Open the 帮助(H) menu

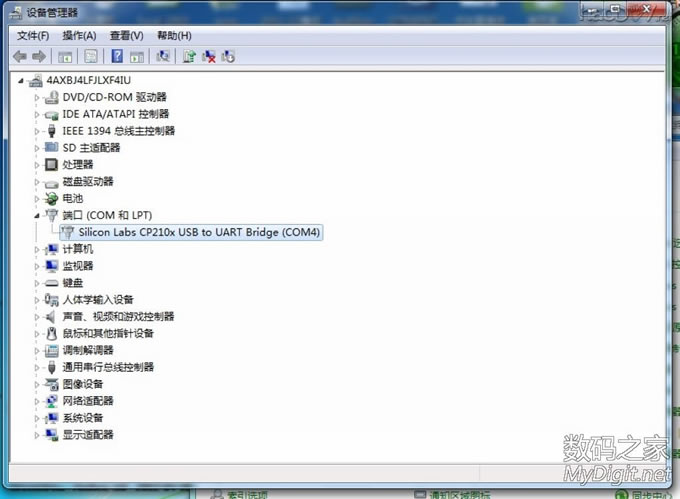tap(174, 36)
